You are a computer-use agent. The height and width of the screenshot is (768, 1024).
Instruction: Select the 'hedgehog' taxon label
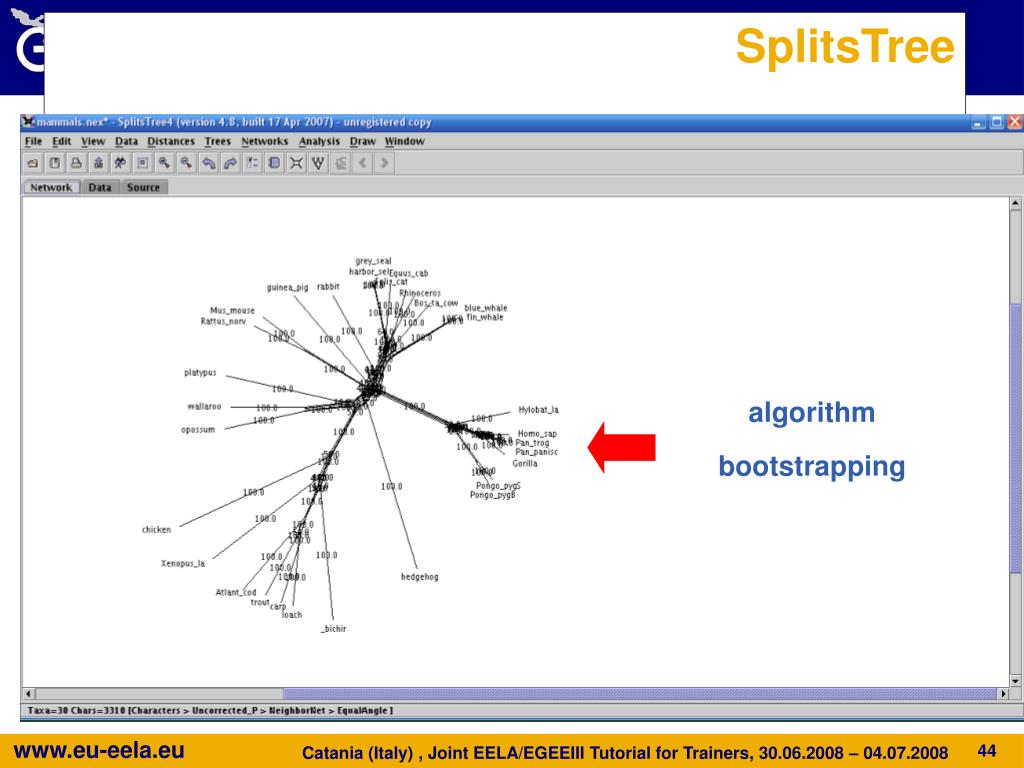(x=420, y=577)
